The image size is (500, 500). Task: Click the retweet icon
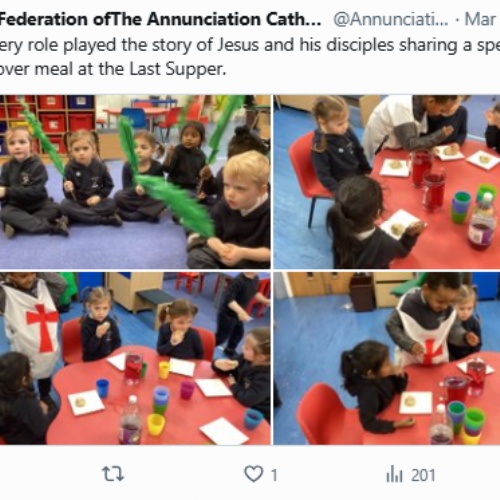pyautogui.click(x=113, y=474)
